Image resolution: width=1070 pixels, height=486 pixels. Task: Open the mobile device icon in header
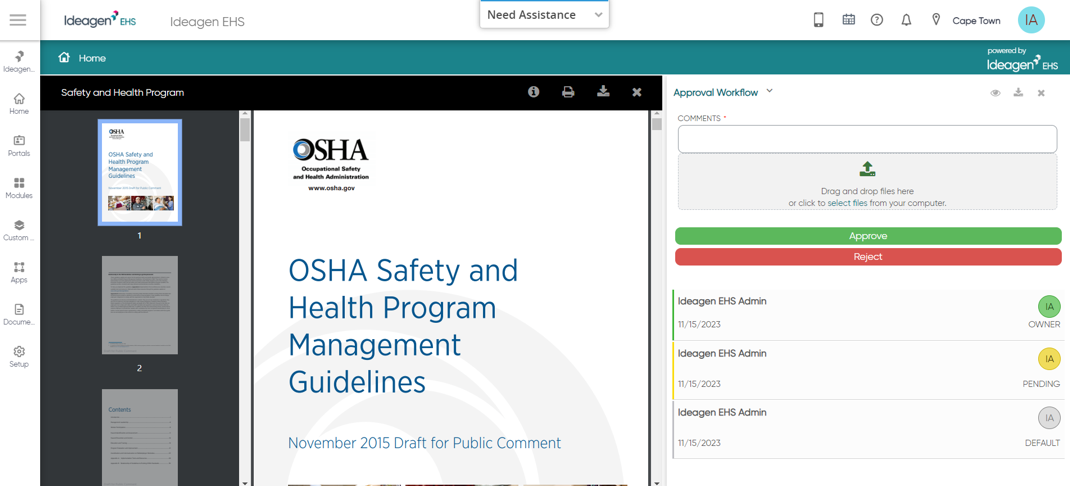819,20
